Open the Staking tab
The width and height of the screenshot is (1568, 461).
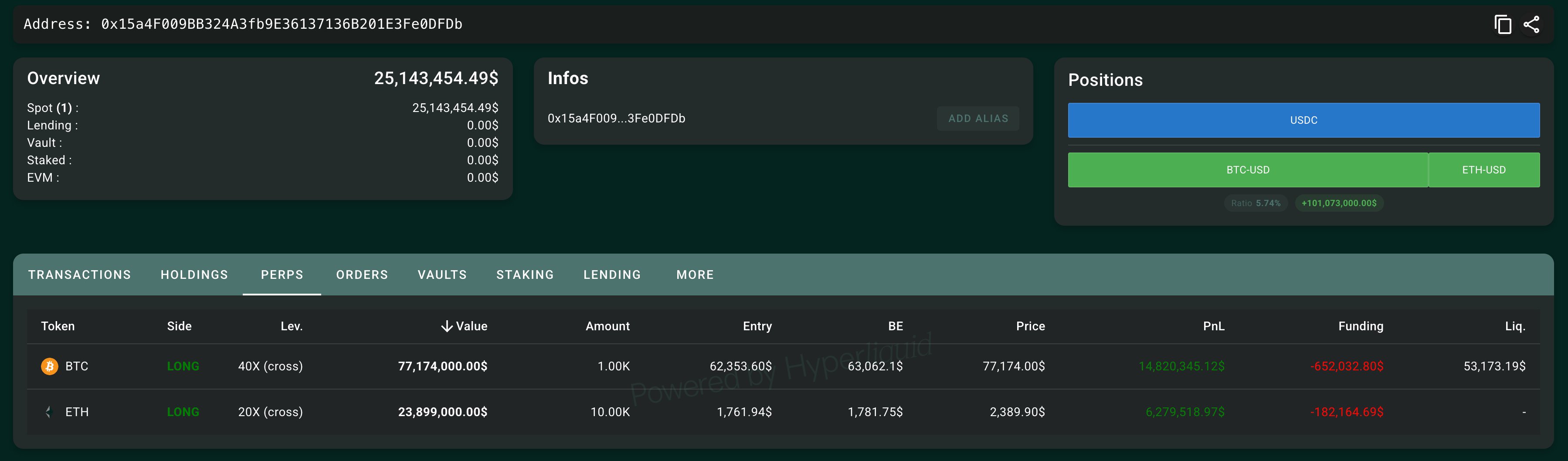coord(525,275)
